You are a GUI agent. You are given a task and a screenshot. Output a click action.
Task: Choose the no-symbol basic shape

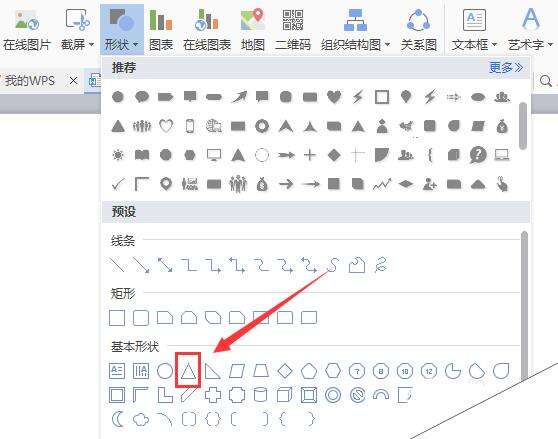tap(357, 395)
